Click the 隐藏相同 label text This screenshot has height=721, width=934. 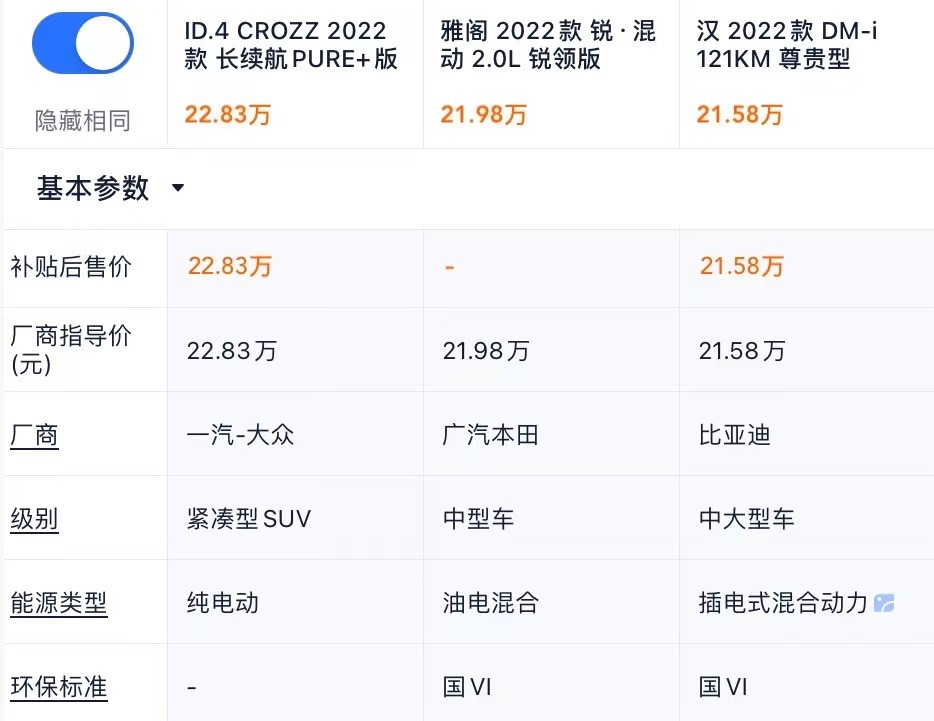(x=83, y=121)
